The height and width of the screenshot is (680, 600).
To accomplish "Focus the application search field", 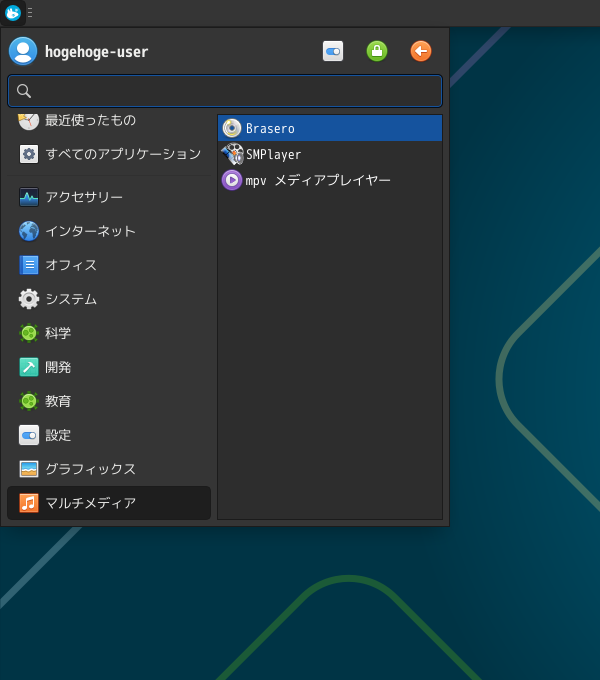I will (225, 91).
